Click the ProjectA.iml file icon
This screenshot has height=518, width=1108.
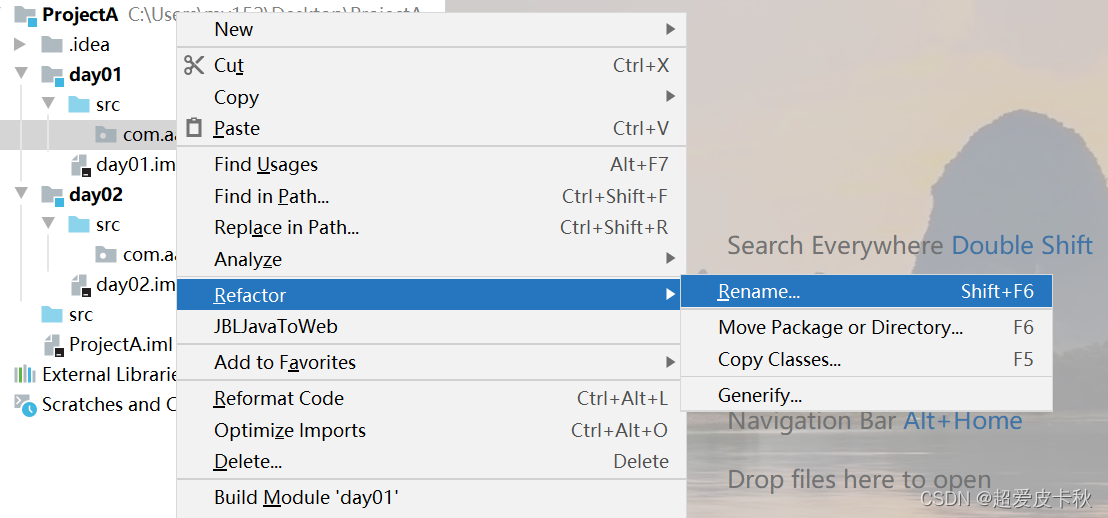click(x=53, y=345)
